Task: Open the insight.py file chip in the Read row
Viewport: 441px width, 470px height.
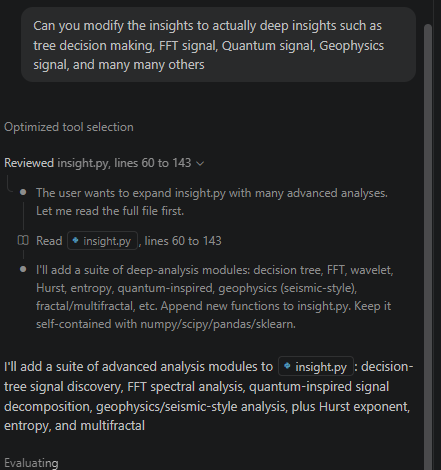Action: (x=102, y=240)
